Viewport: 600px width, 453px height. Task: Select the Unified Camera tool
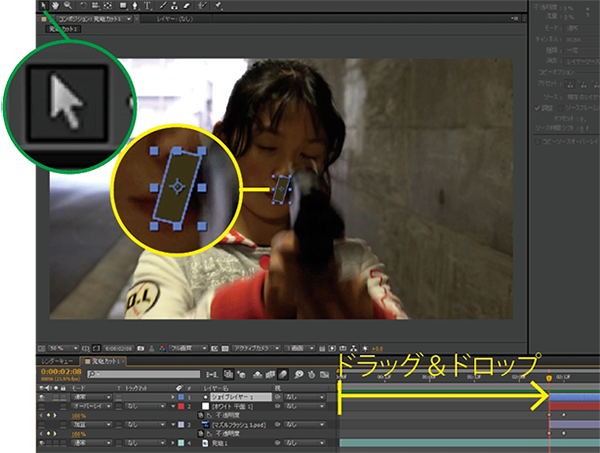coord(95,5)
